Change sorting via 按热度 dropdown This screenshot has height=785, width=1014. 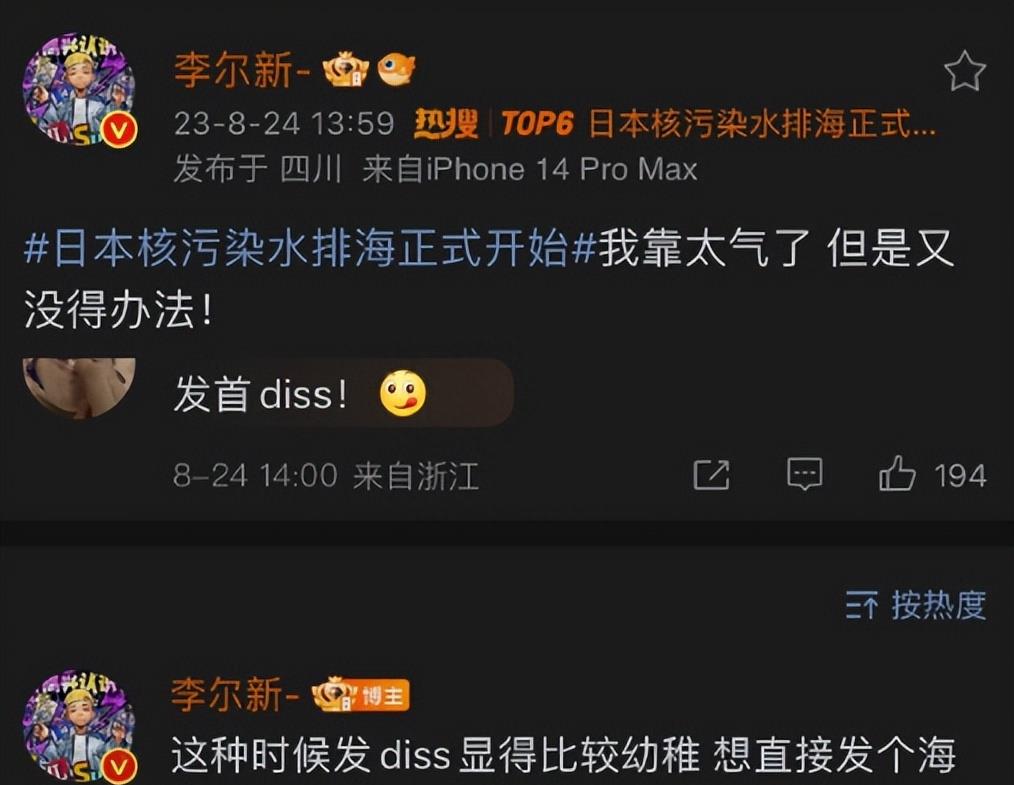click(916, 605)
